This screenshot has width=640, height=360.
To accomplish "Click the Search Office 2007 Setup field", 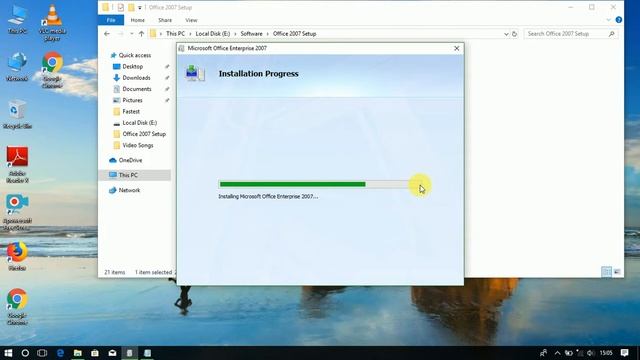I will (571, 34).
